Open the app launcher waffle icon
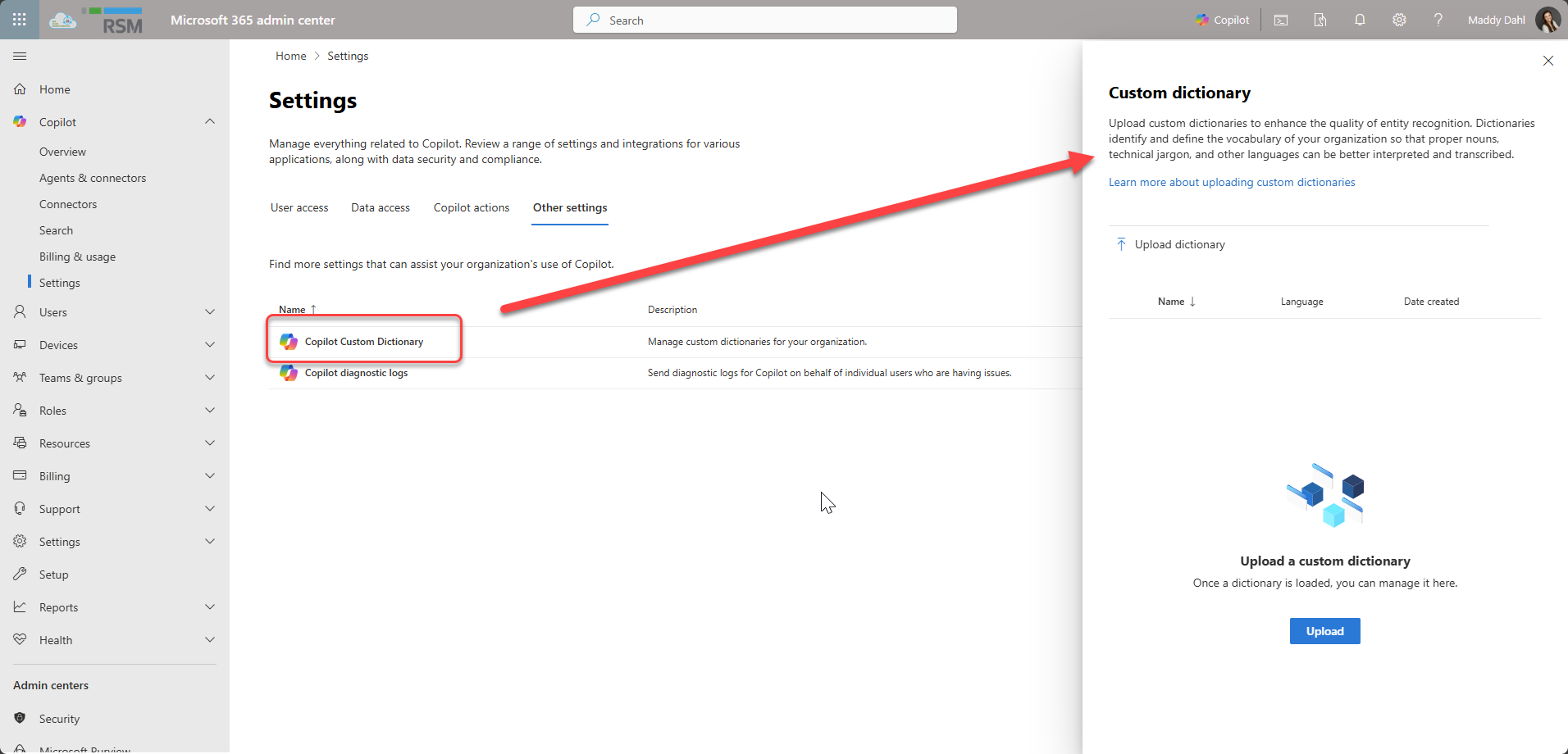Viewport: 1568px width, 754px height. (20, 20)
